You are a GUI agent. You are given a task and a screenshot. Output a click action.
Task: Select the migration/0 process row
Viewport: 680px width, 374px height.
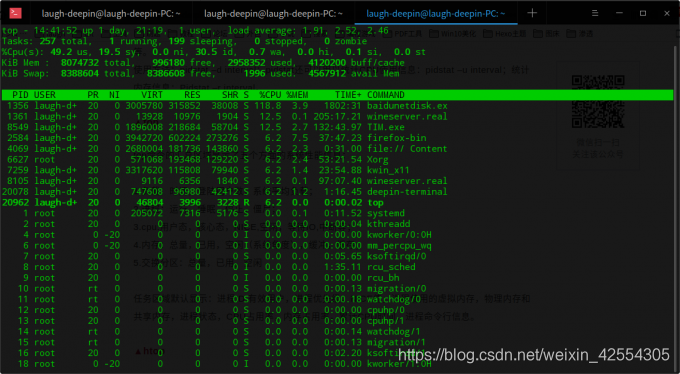point(337,289)
